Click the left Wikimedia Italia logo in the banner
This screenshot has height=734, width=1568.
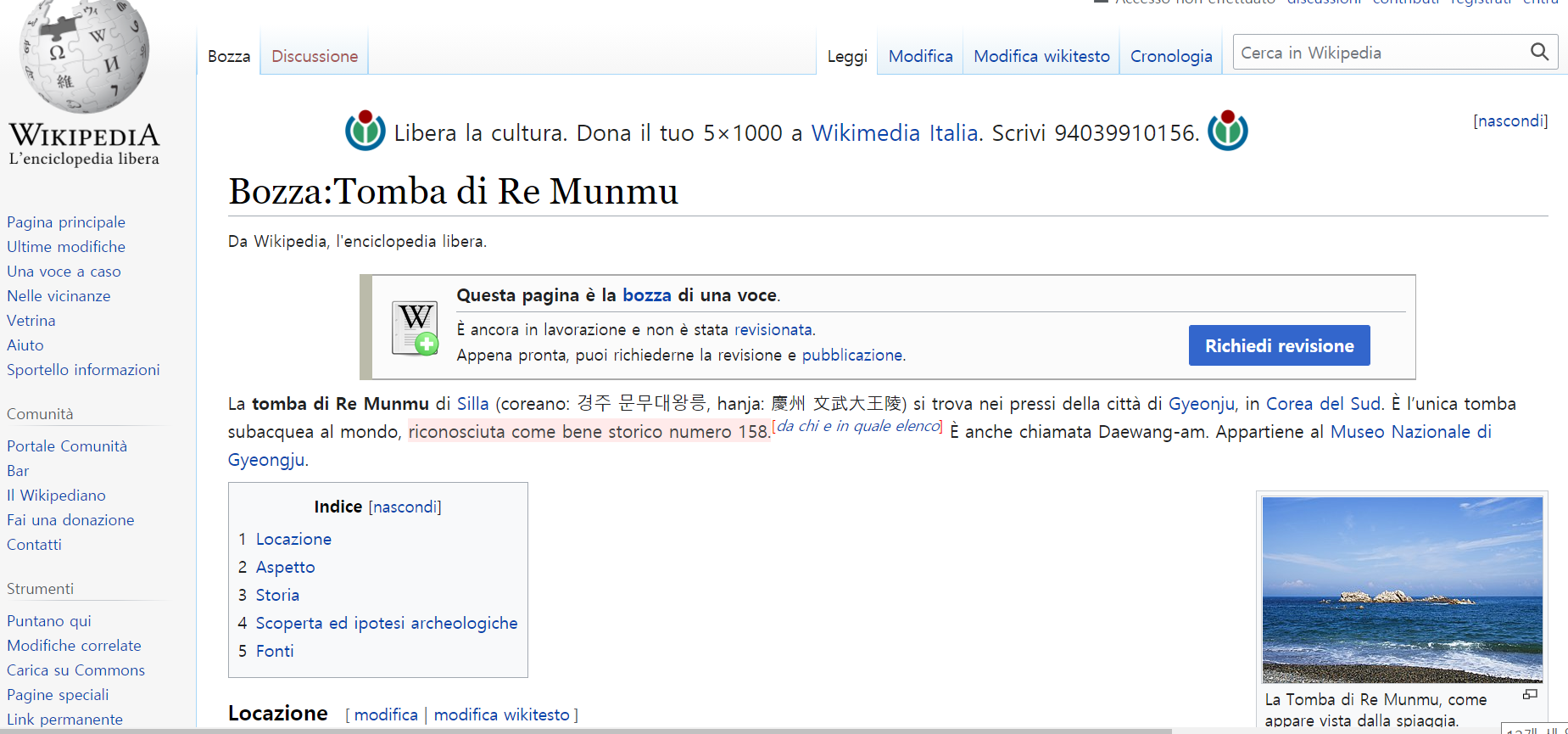(x=365, y=131)
